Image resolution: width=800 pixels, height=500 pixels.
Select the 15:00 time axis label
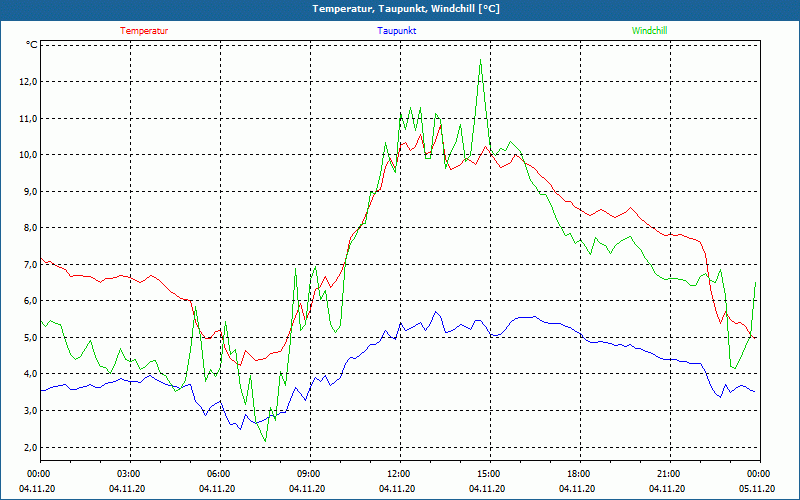(x=488, y=473)
